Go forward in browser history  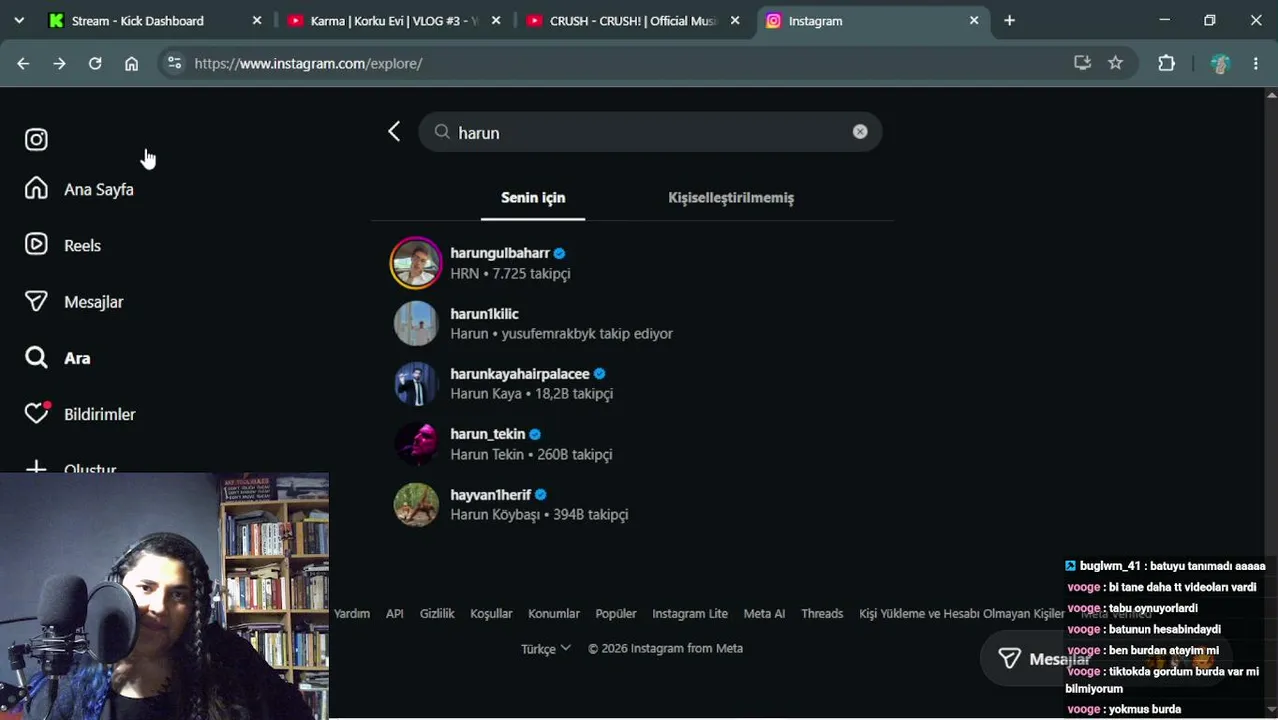point(59,63)
